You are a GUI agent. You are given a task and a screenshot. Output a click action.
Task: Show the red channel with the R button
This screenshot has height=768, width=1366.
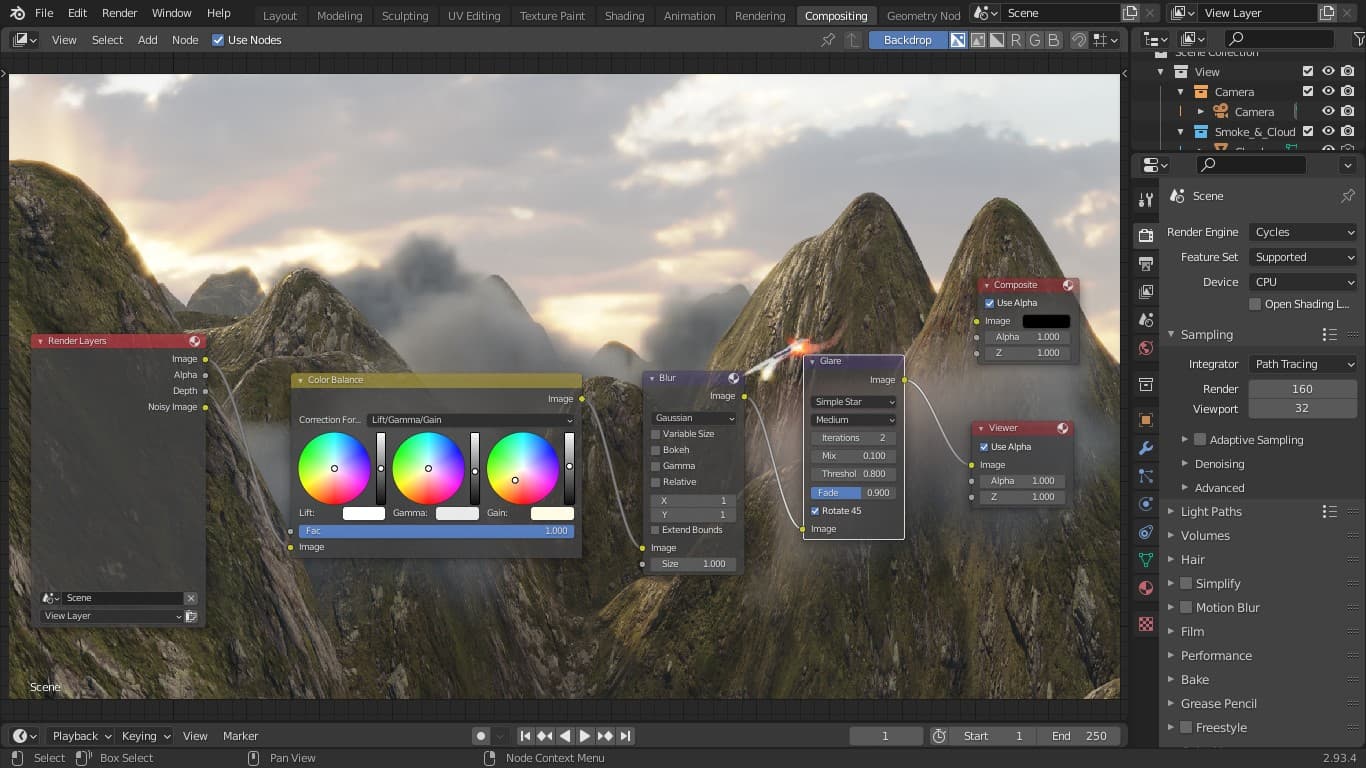click(x=1016, y=40)
